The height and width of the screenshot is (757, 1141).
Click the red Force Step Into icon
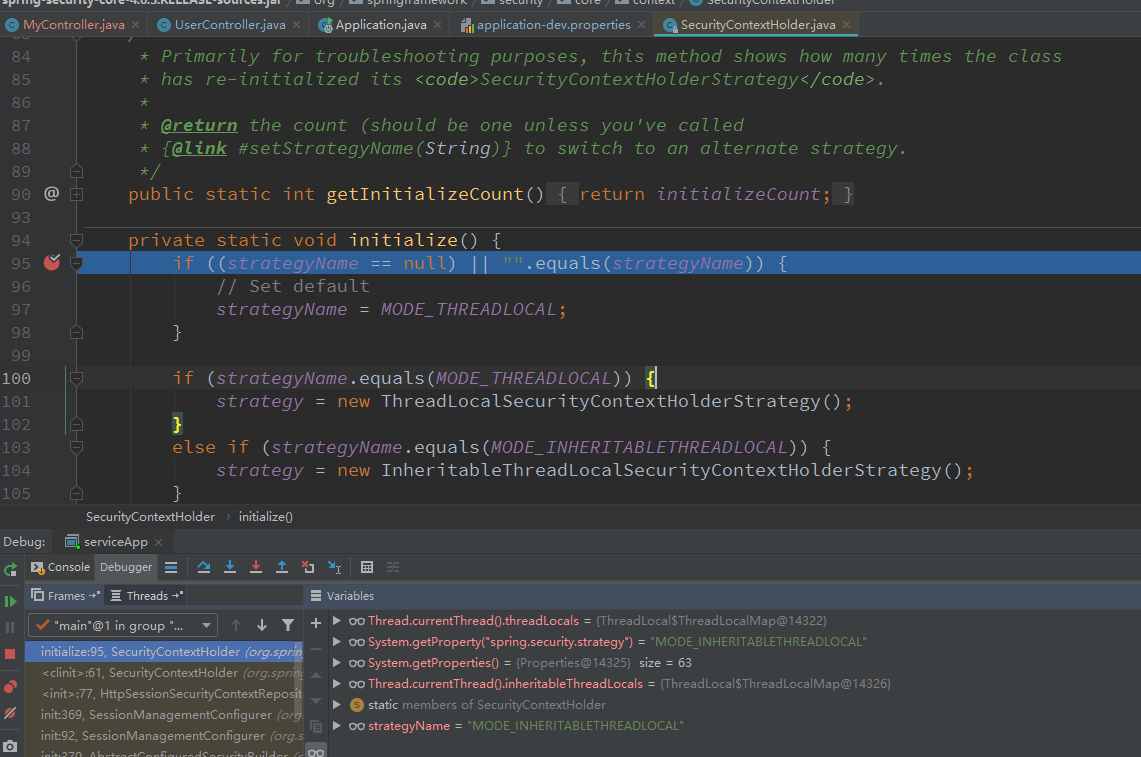pos(255,567)
